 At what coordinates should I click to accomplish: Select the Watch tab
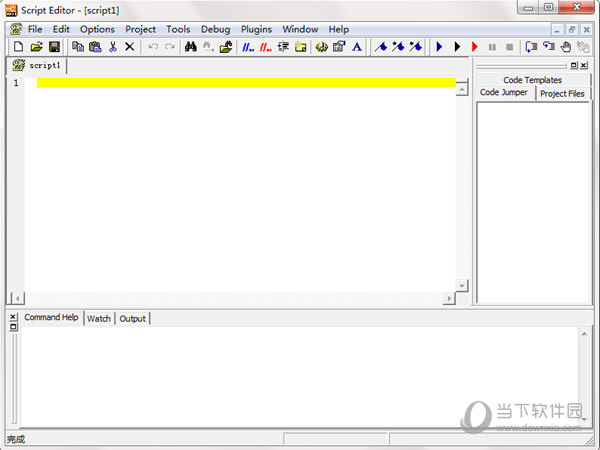(x=99, y=318)
